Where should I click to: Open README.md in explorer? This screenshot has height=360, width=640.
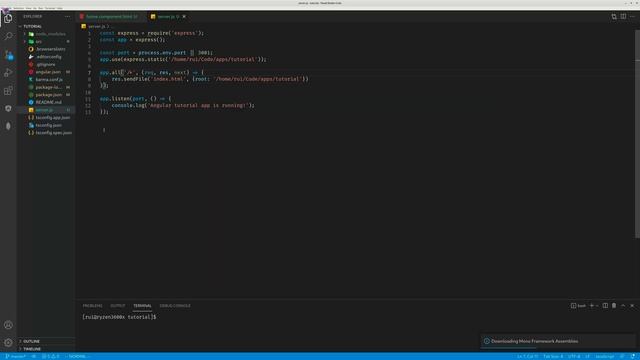point(47,102)
